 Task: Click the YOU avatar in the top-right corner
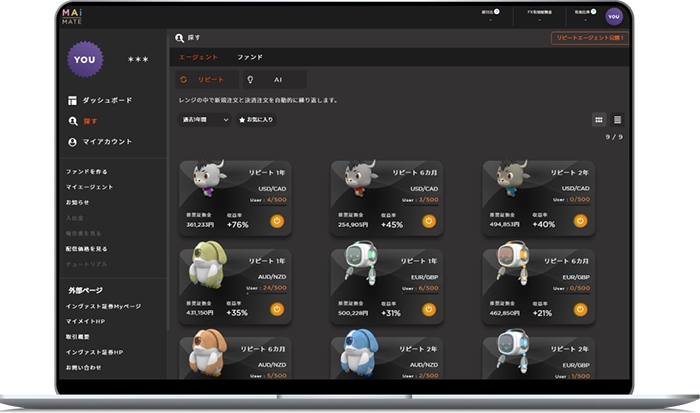(613, 15)
